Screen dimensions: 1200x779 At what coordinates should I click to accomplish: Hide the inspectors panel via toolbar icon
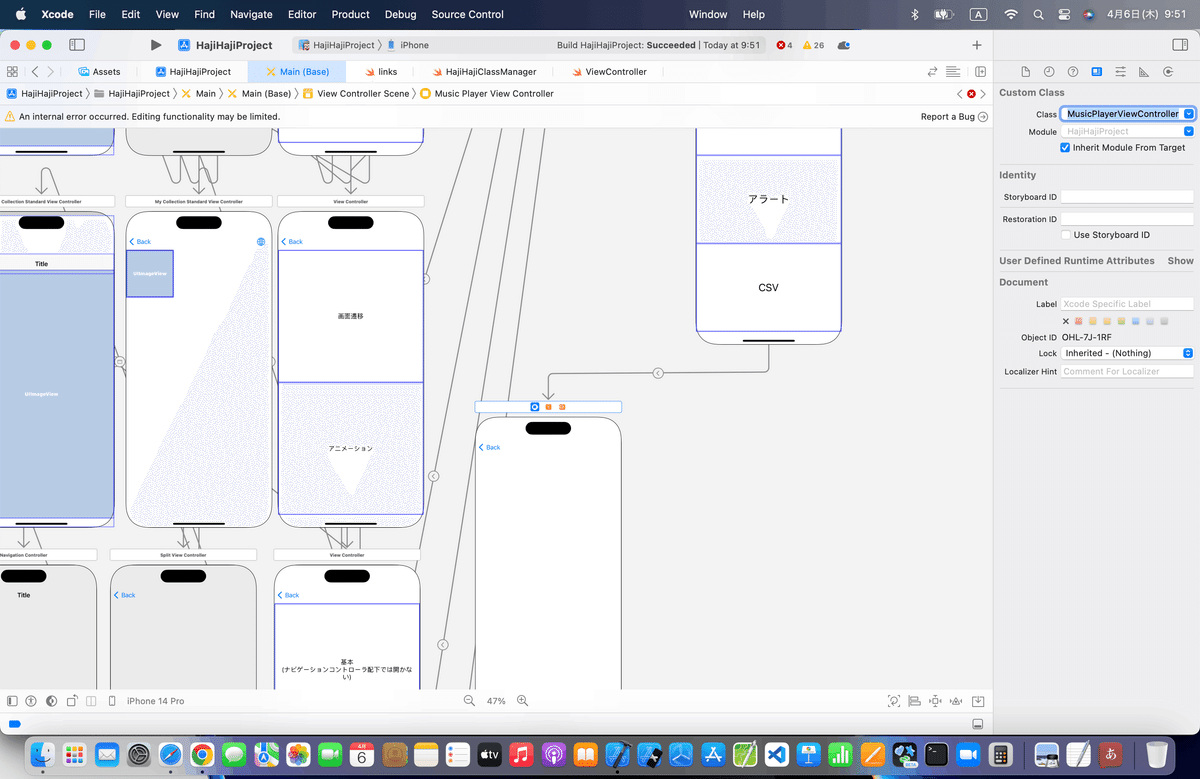pyautogui.click(x=1178, y=45)
